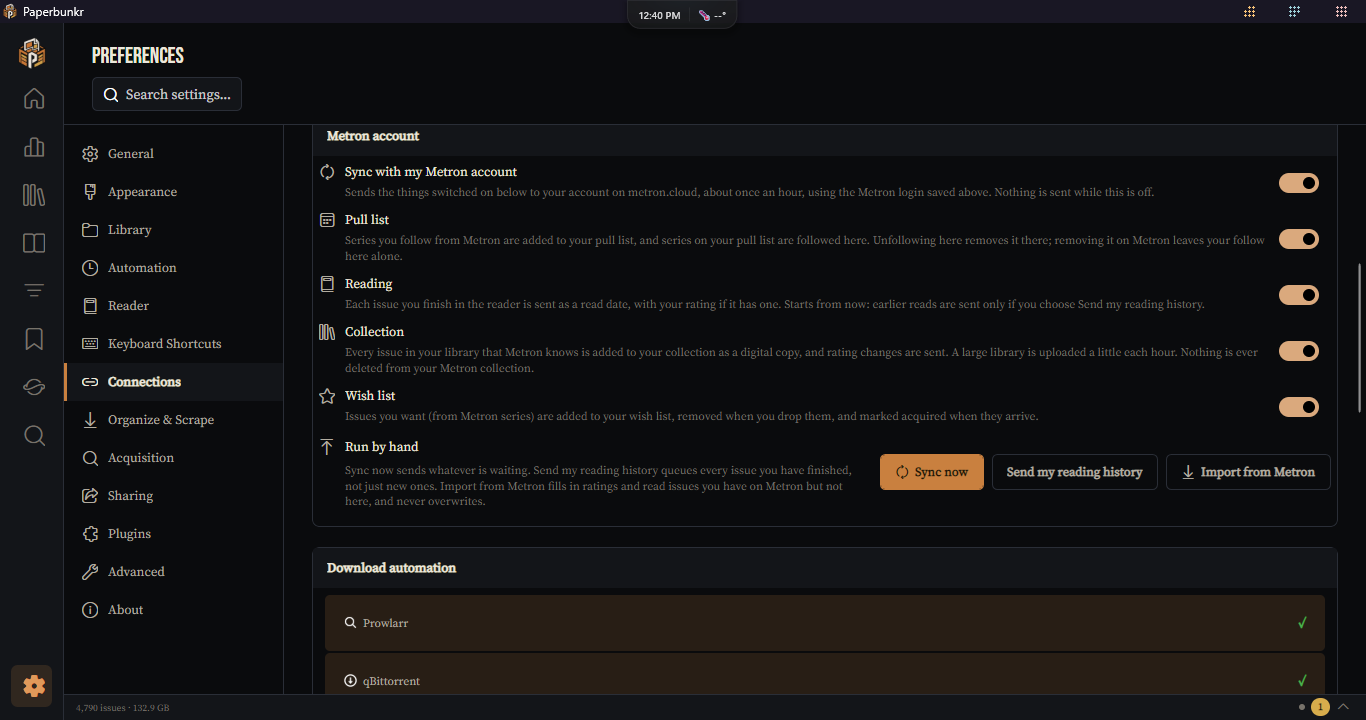The height and width of the screenshot is (720, 1366).
Task: Click the orange settings gear icon
Action: (x=33, y=686)
